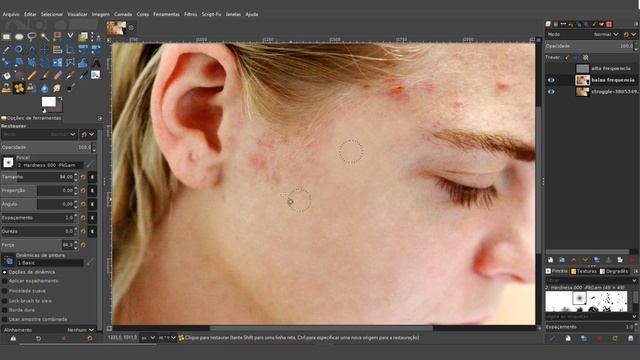Reset Força to default value
640x360 pixels.
[x=83, y=245]
